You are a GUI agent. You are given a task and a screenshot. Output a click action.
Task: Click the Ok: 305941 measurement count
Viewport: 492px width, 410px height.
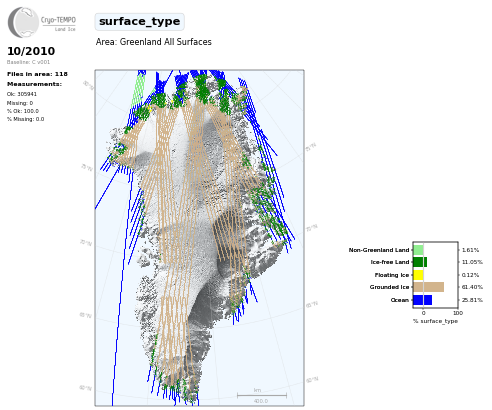coord(22,94)
